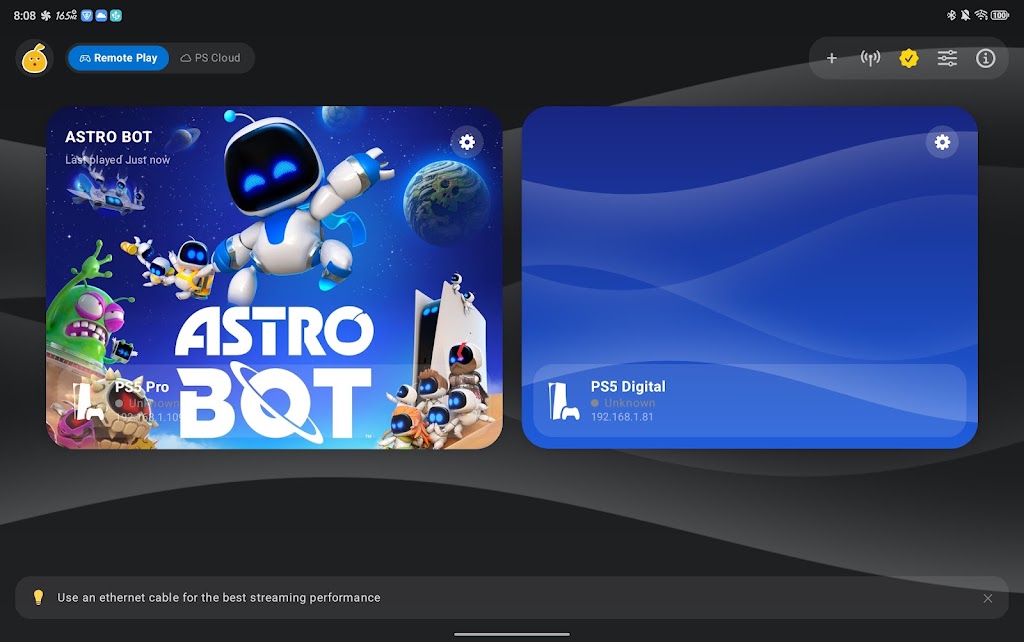The image size is (1024, 642).
Task: Open the network discovery antenna icon
Action: [870, 58]
